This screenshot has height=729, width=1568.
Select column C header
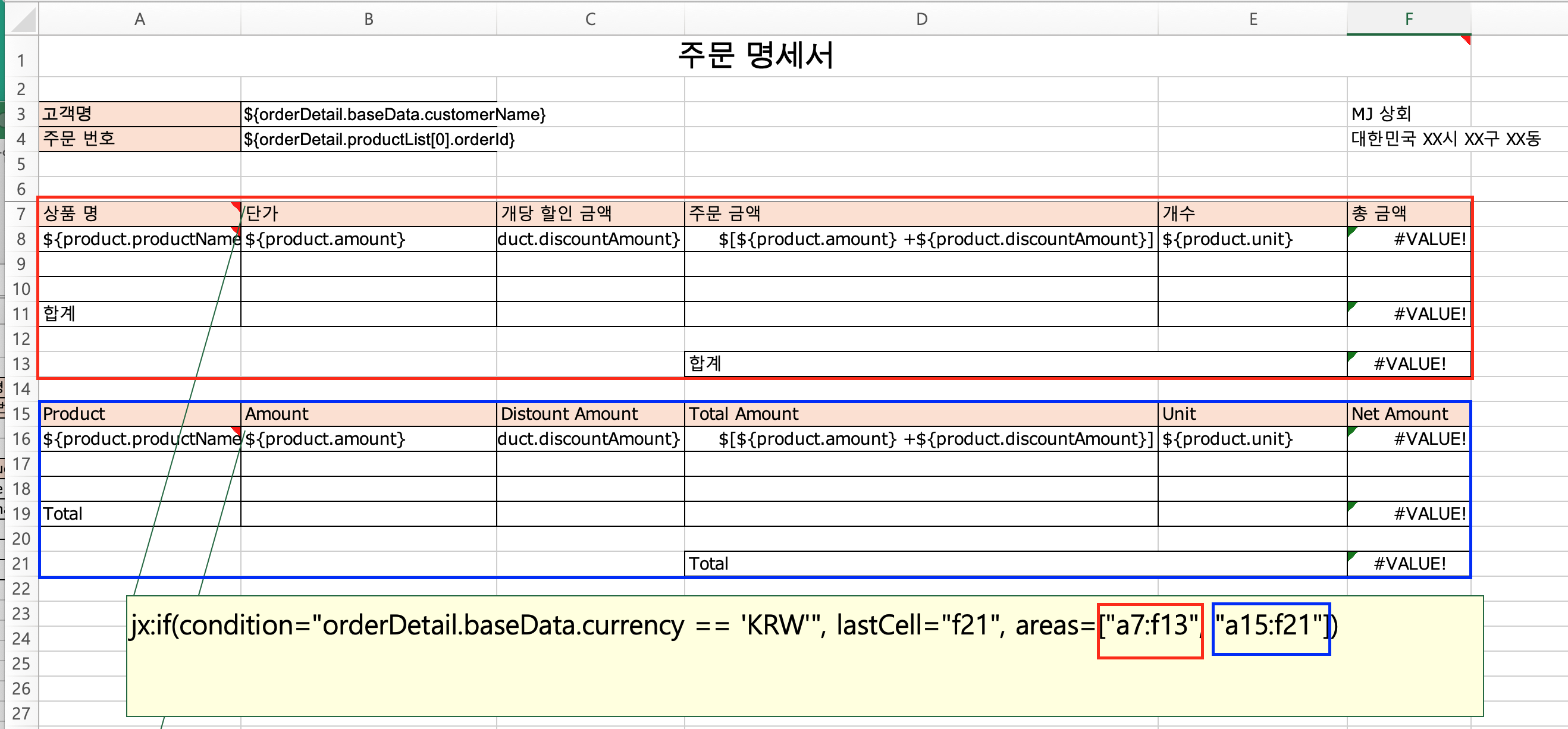[591, 19]
